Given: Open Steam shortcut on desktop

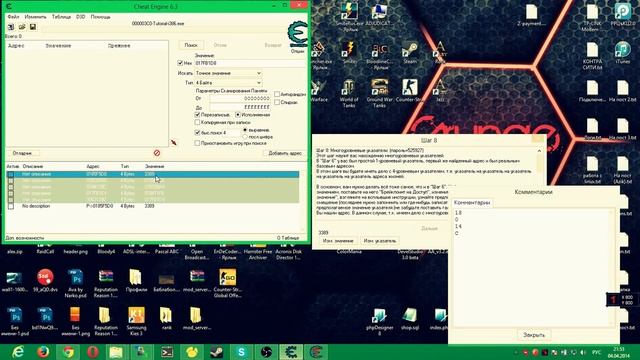Looking at the screenshot, I should coord(410,53).
